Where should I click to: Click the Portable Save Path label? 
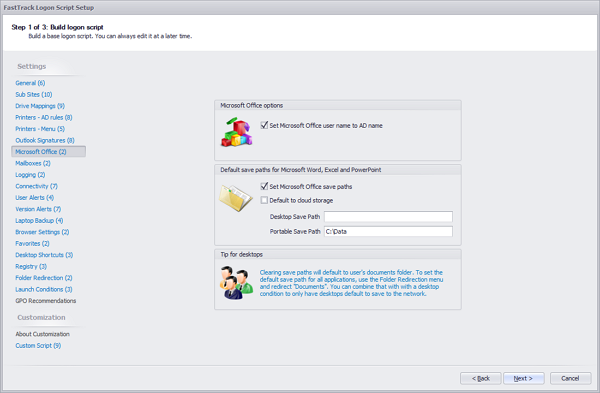[x=295, y=232]
